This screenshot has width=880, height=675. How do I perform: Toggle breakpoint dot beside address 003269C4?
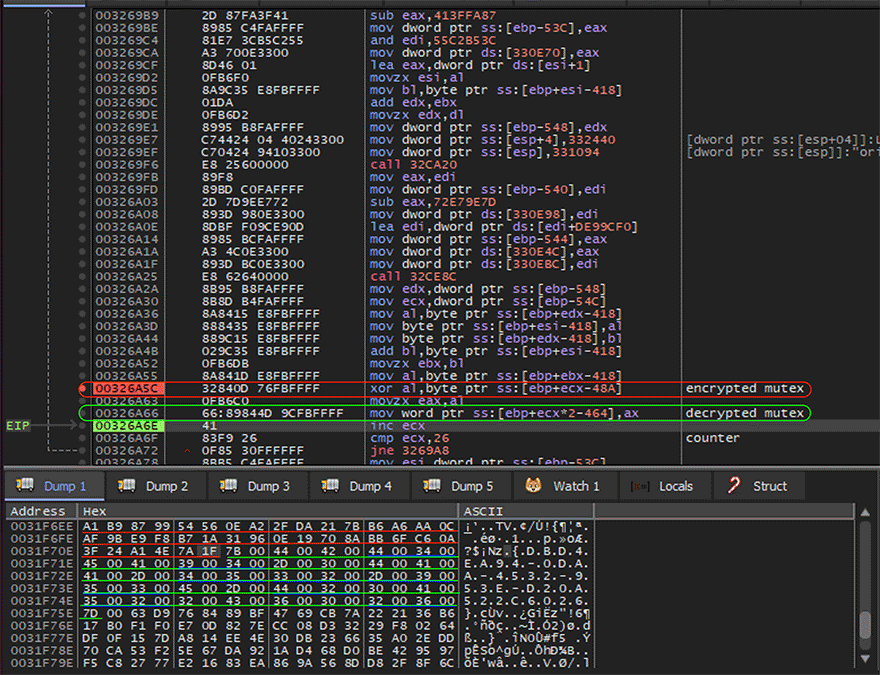[82, 40]
